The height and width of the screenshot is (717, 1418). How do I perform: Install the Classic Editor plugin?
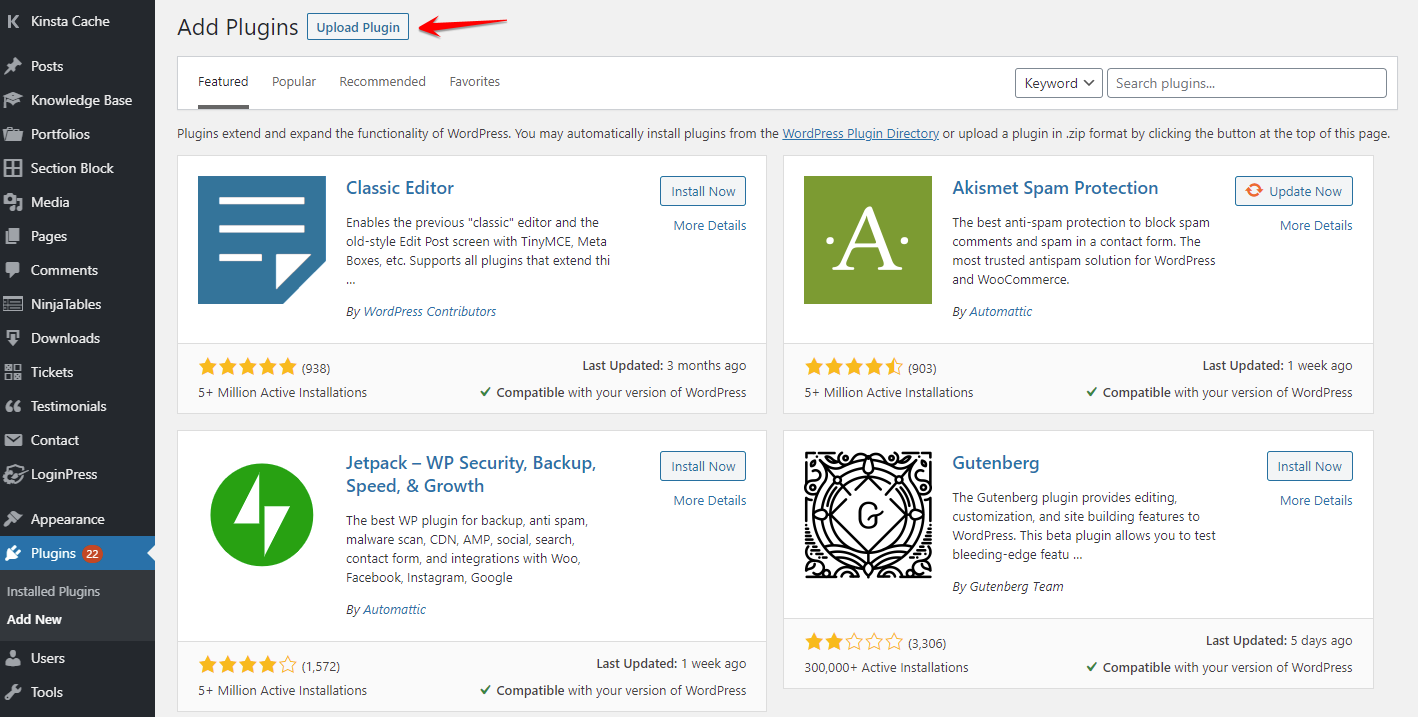[703, 191]
